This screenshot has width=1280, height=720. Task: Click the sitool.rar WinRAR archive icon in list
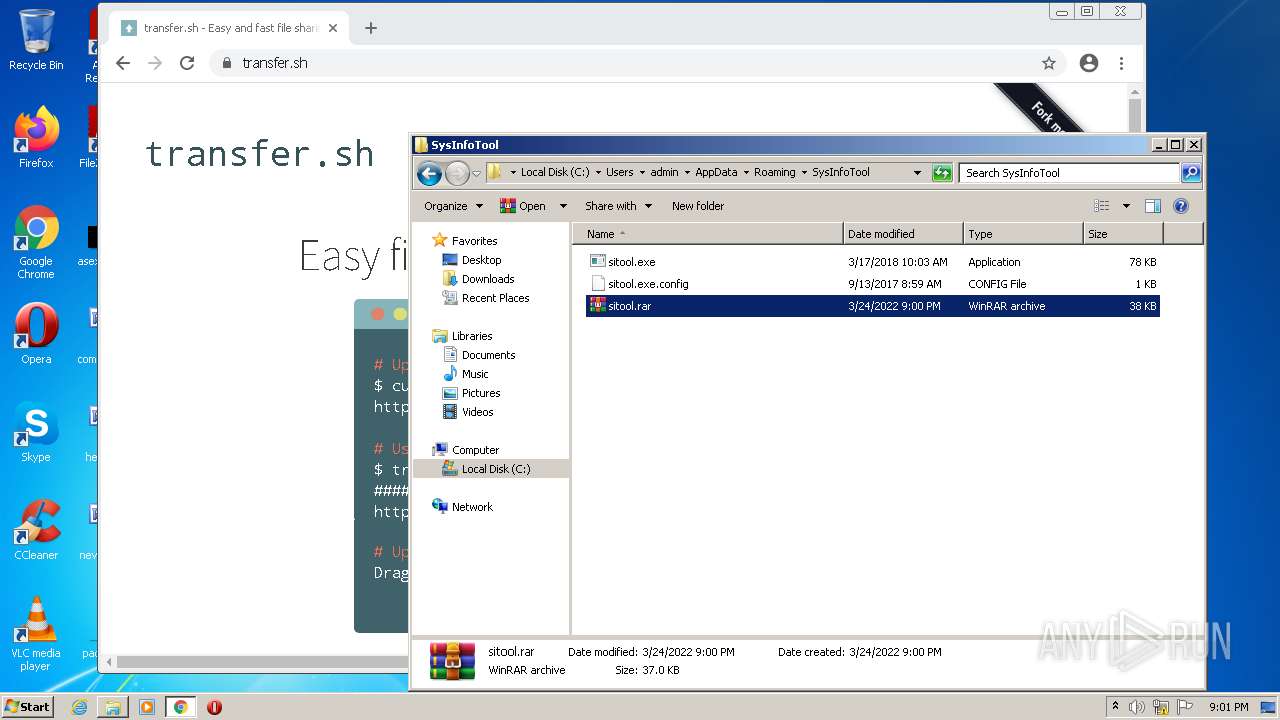click(598, 305)
